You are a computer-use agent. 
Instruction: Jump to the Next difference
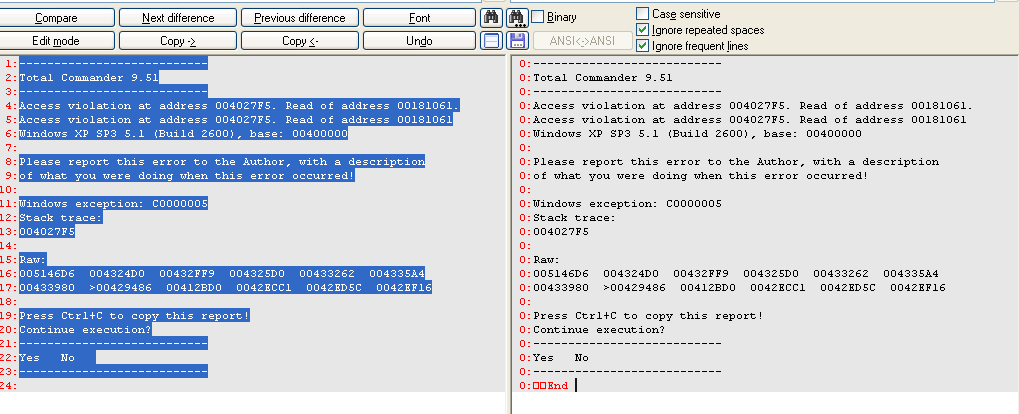point(178,18)
